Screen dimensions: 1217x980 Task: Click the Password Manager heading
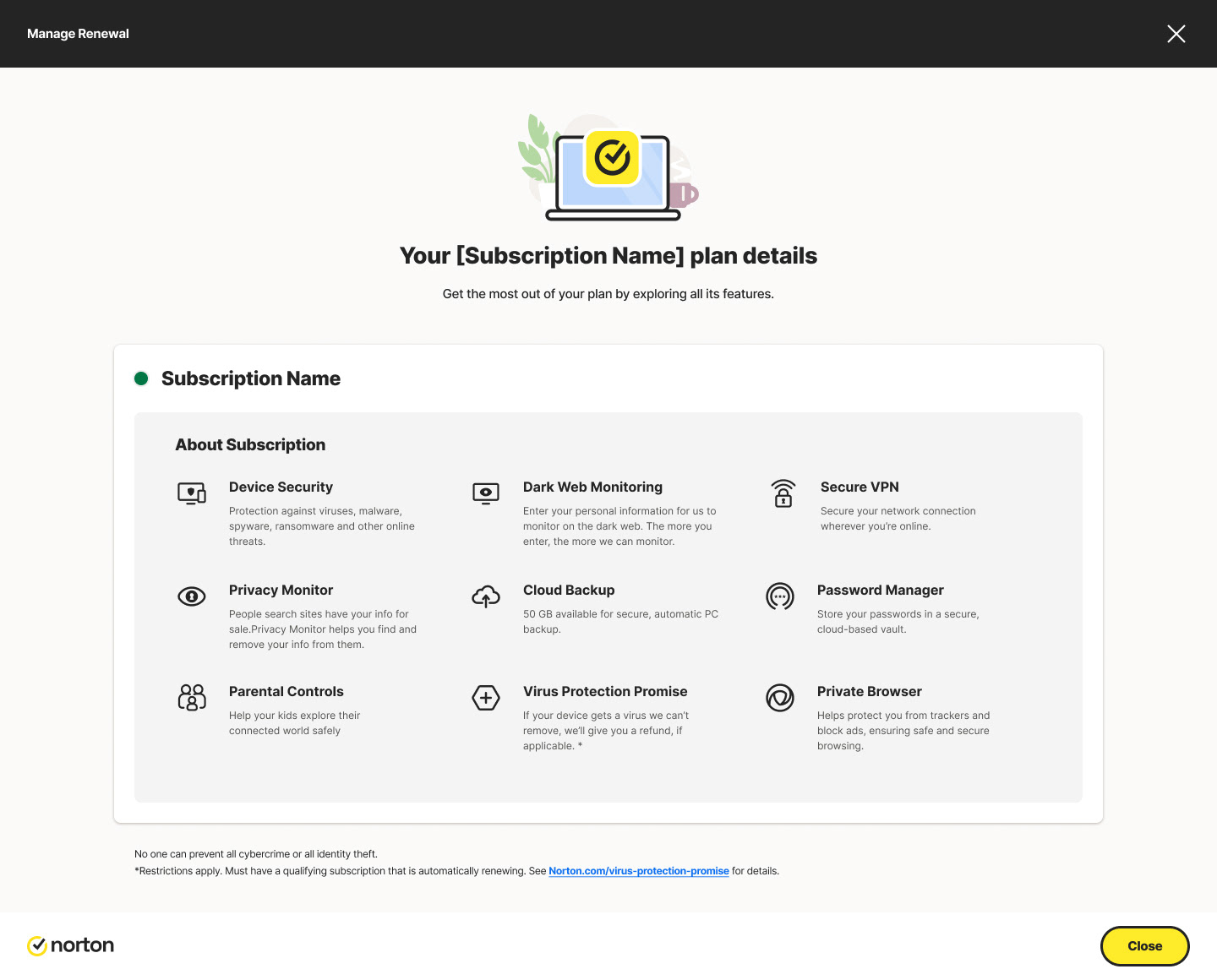coord(881,591)
